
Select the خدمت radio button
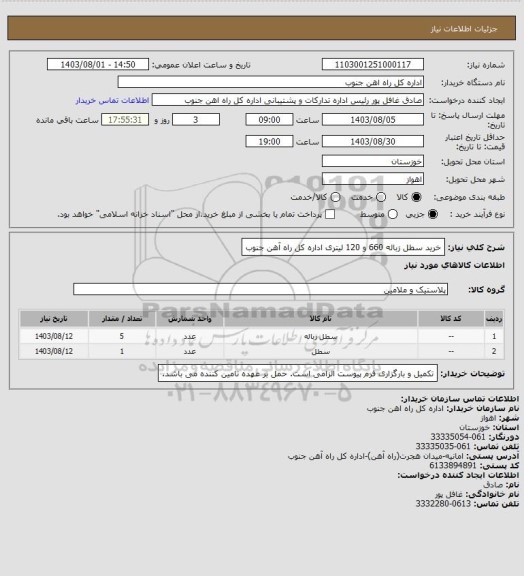(x=381, y=197)
